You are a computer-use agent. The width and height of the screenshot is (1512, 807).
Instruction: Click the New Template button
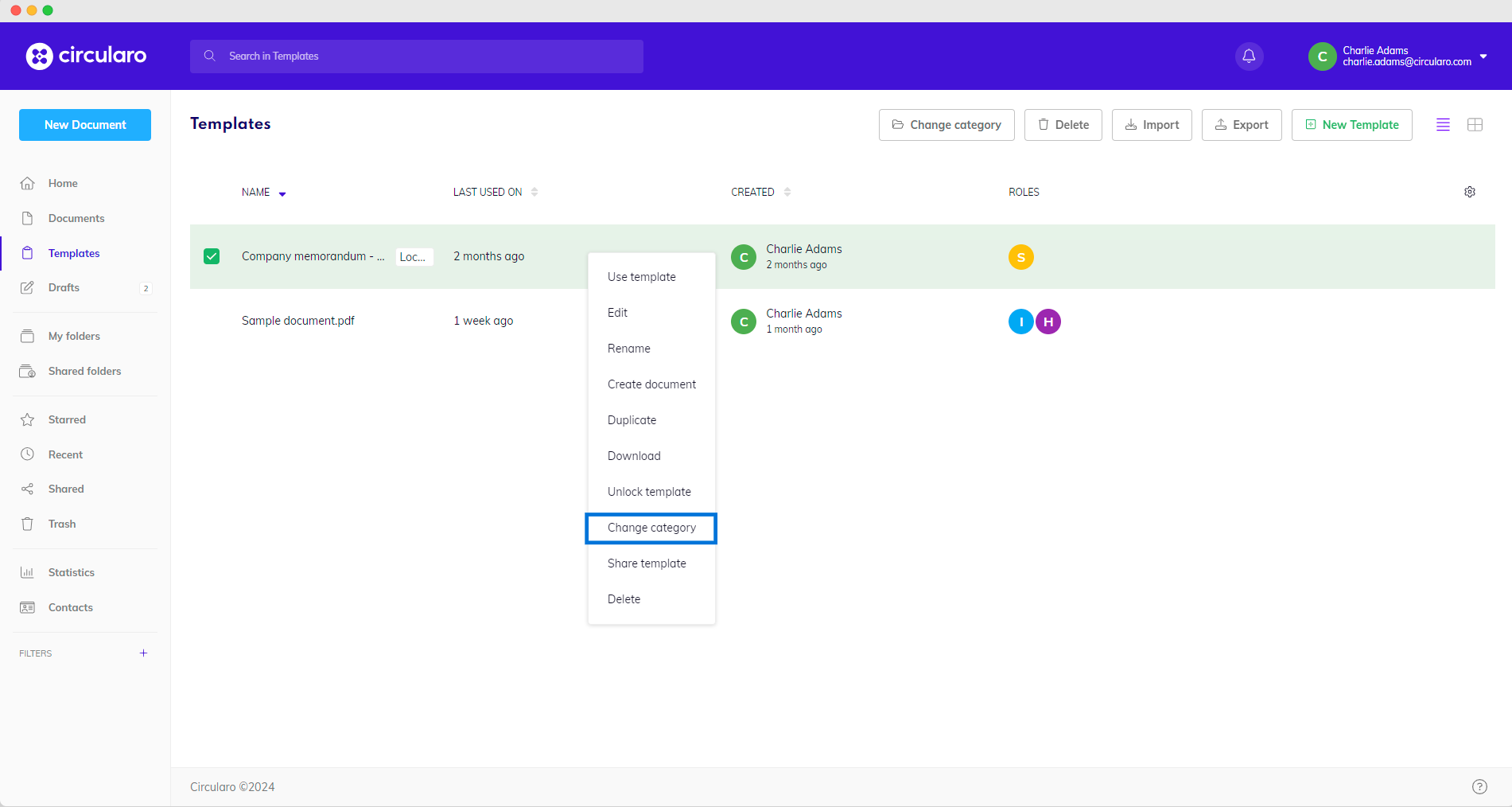[1351, 125]
